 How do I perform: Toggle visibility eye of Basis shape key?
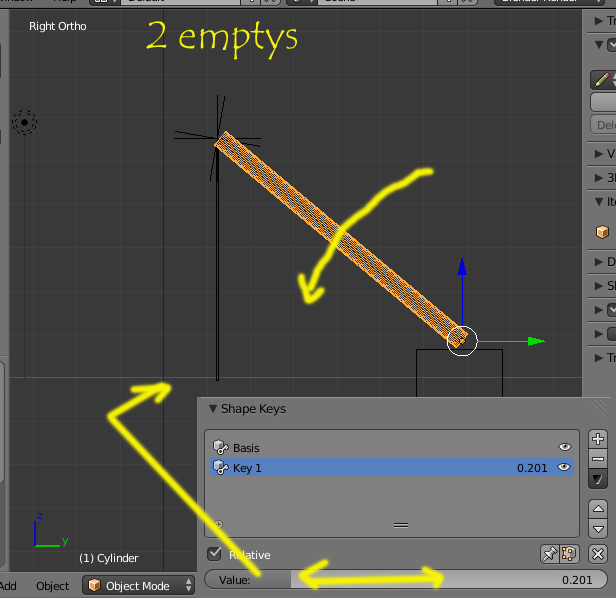tap(565, 447)
